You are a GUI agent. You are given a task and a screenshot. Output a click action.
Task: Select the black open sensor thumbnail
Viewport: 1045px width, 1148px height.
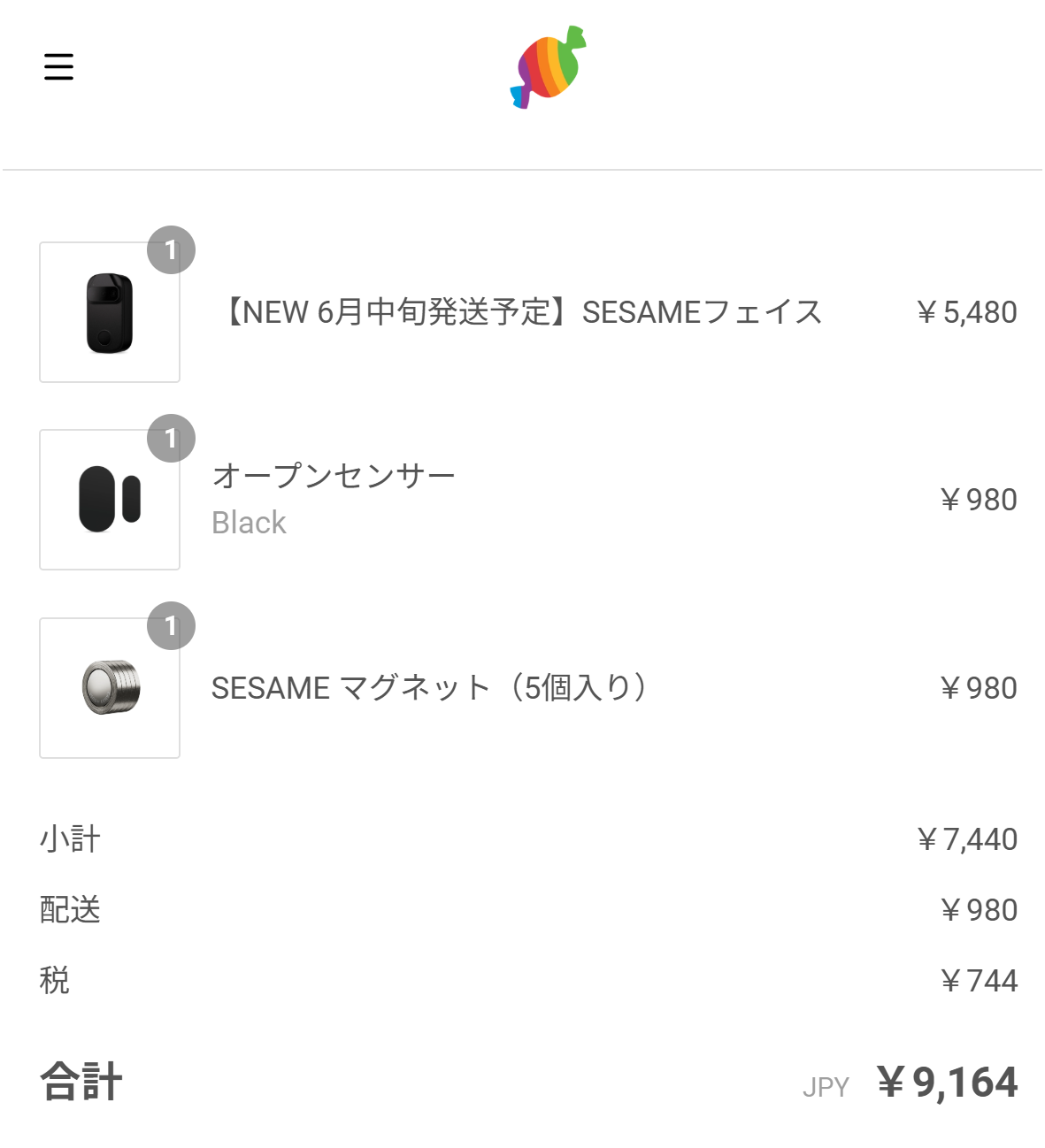[x=110, y=501]
